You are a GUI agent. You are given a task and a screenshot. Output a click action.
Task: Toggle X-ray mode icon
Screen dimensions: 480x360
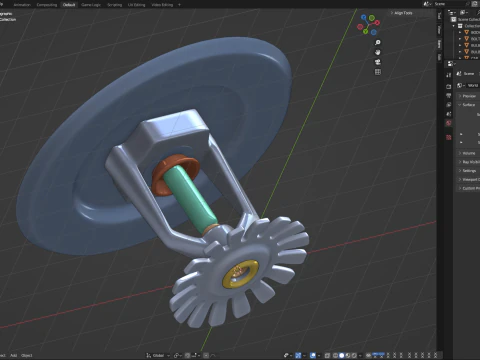[x=327, y=355]
